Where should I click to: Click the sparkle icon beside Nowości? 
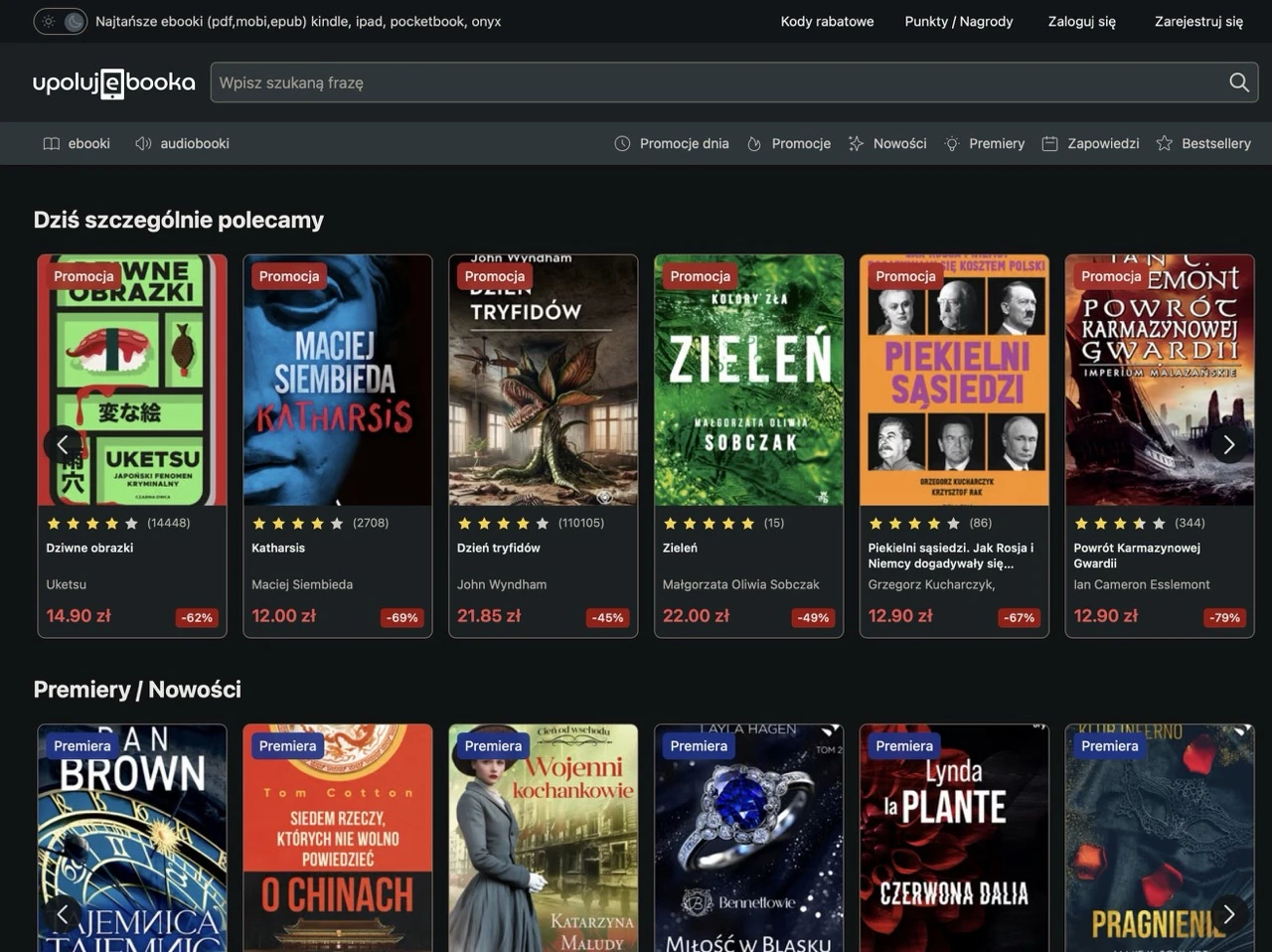pyautogui.click(x=856, y=143)
